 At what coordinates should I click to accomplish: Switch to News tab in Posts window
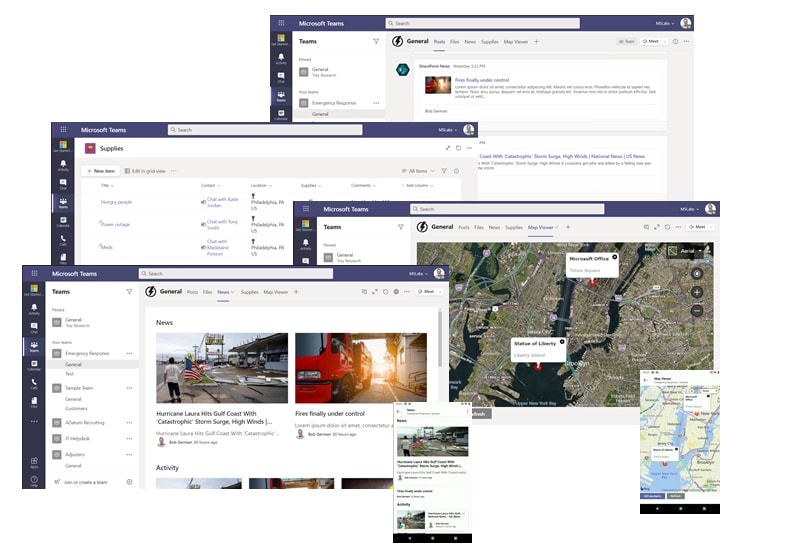tap(470, 42)
